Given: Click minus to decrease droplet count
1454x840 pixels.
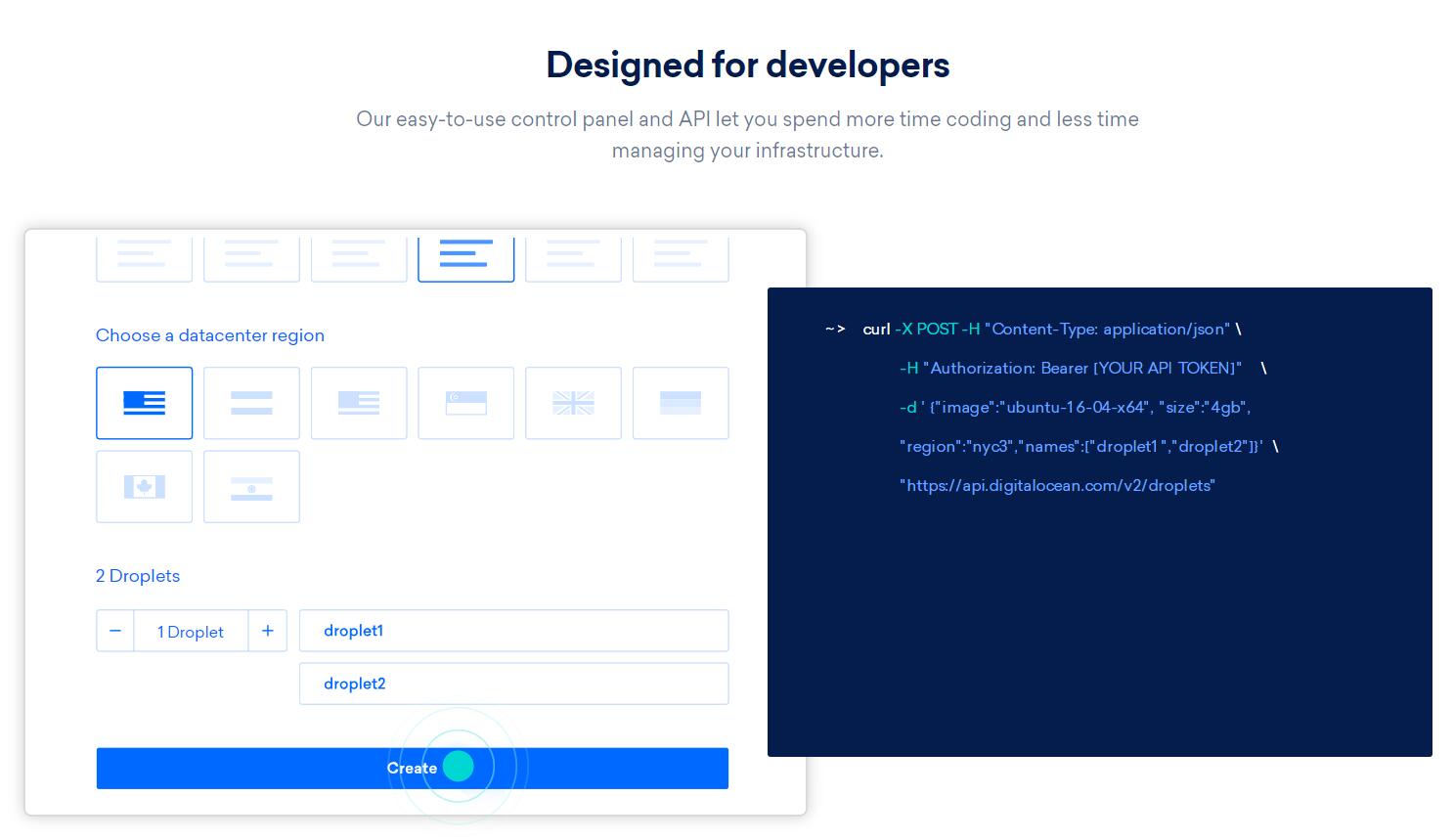Looking at the screenshot, I should pyautogui.click(x=115, y=631).
